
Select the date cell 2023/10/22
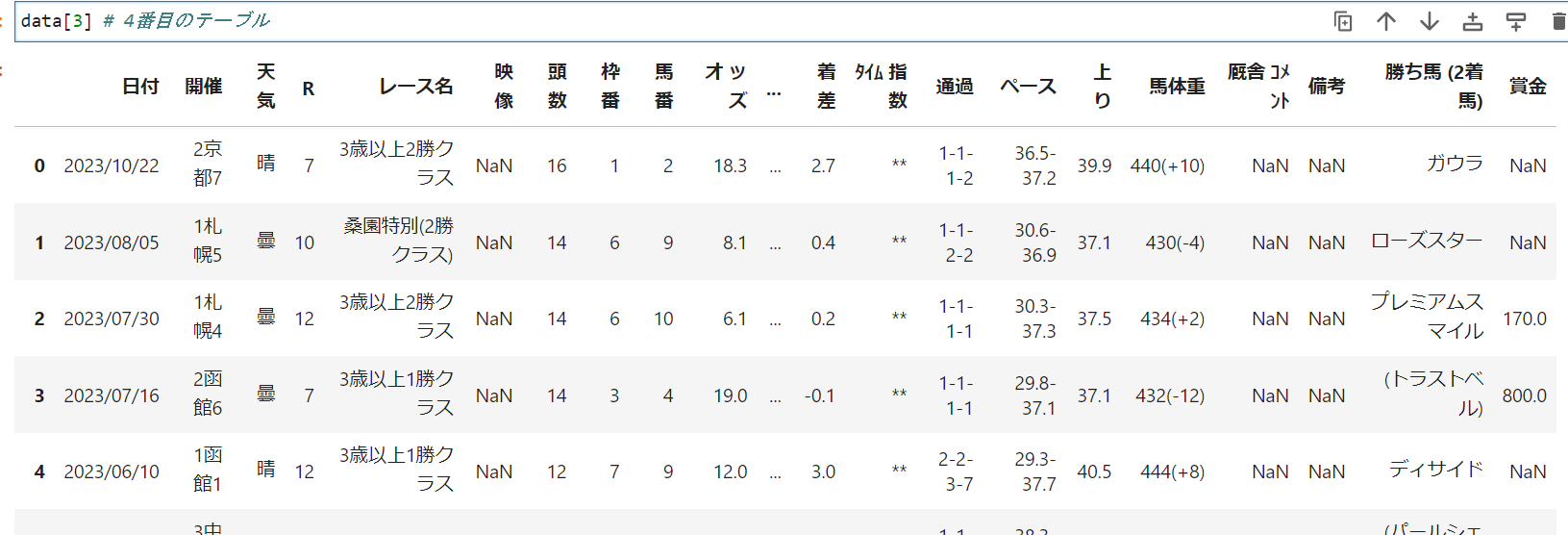click(112, 166)
